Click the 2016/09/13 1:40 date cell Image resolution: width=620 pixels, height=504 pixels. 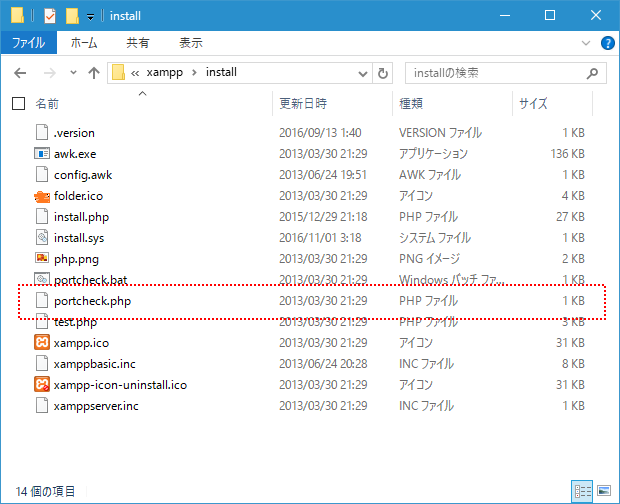[320, 133]
